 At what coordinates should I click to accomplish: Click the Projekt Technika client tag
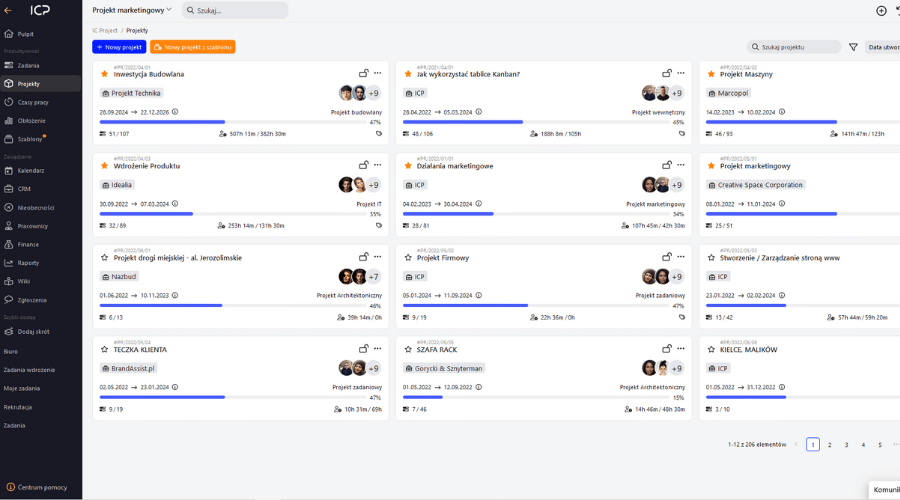point(131,93)
